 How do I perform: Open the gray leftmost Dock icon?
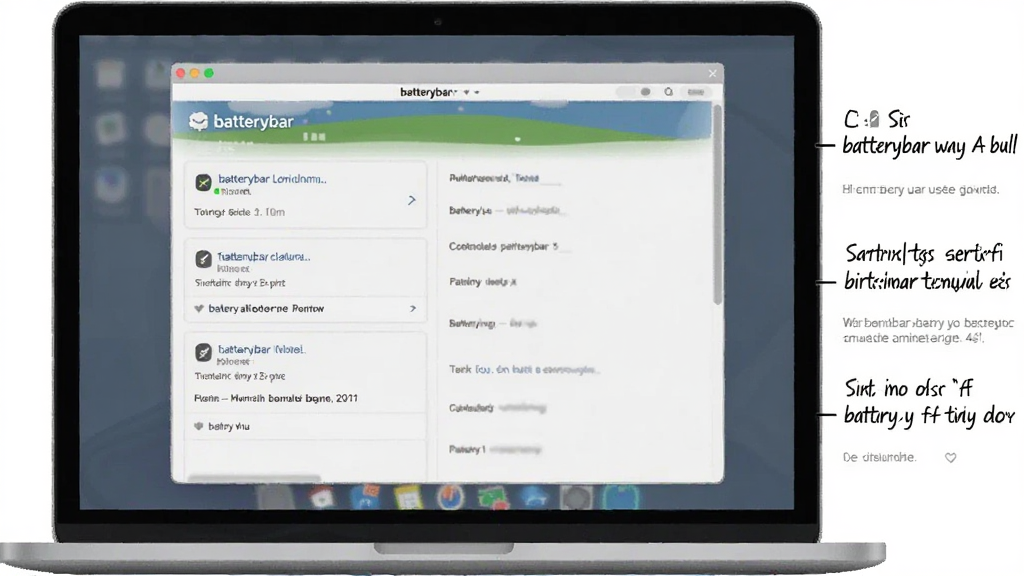point(276,497)
